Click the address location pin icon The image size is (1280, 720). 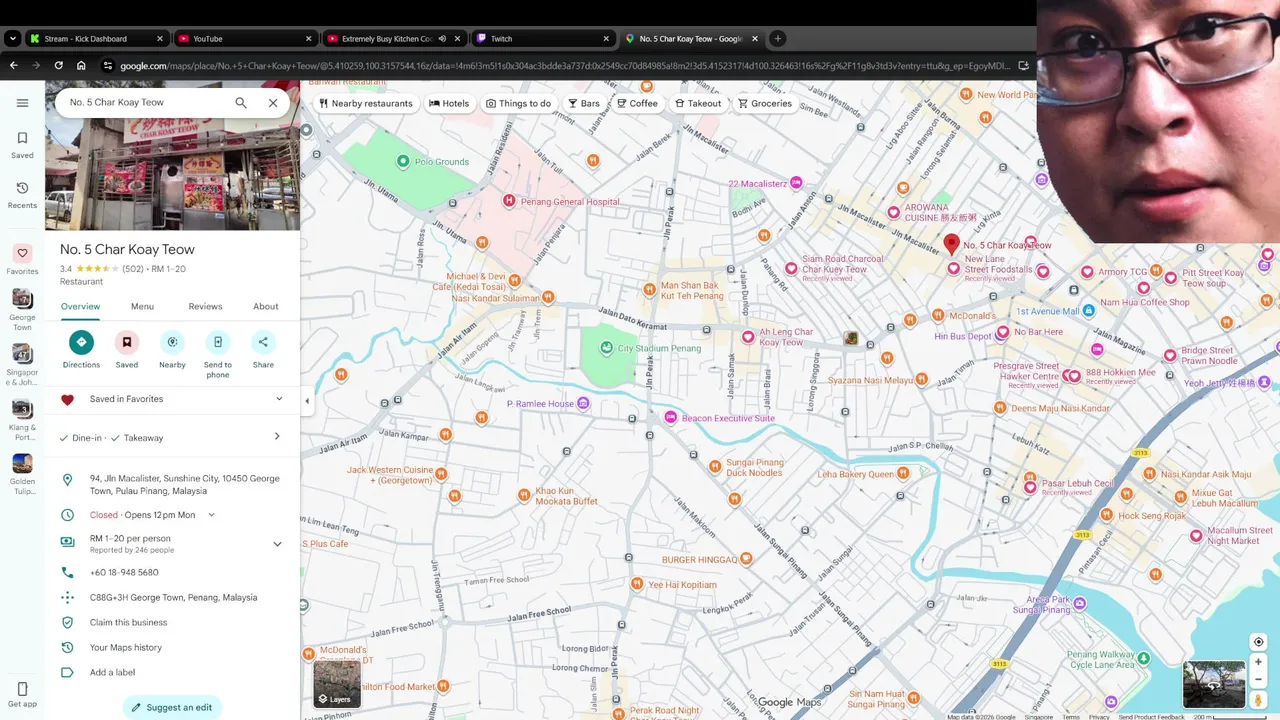coord(67,480)
